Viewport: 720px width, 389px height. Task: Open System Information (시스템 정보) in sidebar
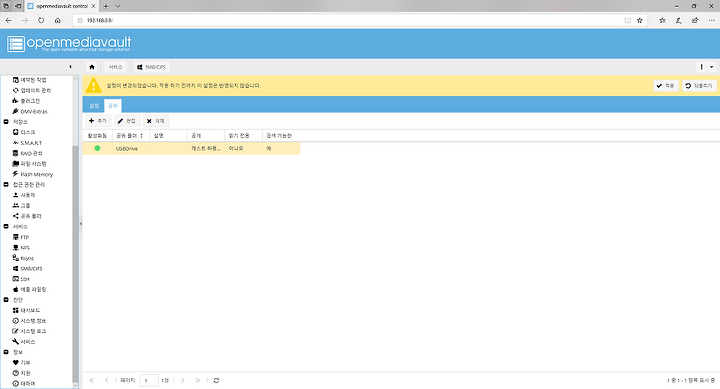pos(29,321)
